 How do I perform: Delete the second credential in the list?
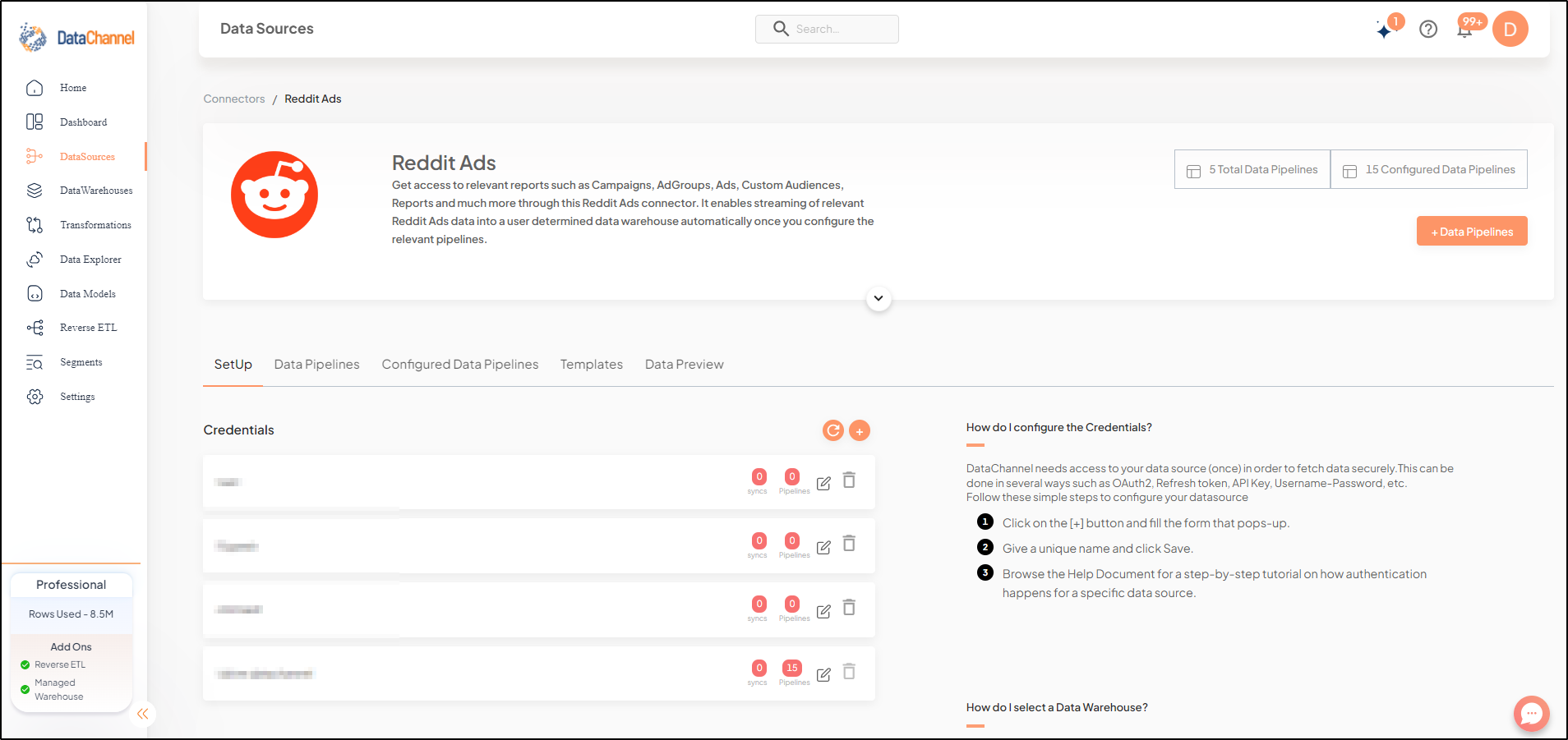point(850,544)
